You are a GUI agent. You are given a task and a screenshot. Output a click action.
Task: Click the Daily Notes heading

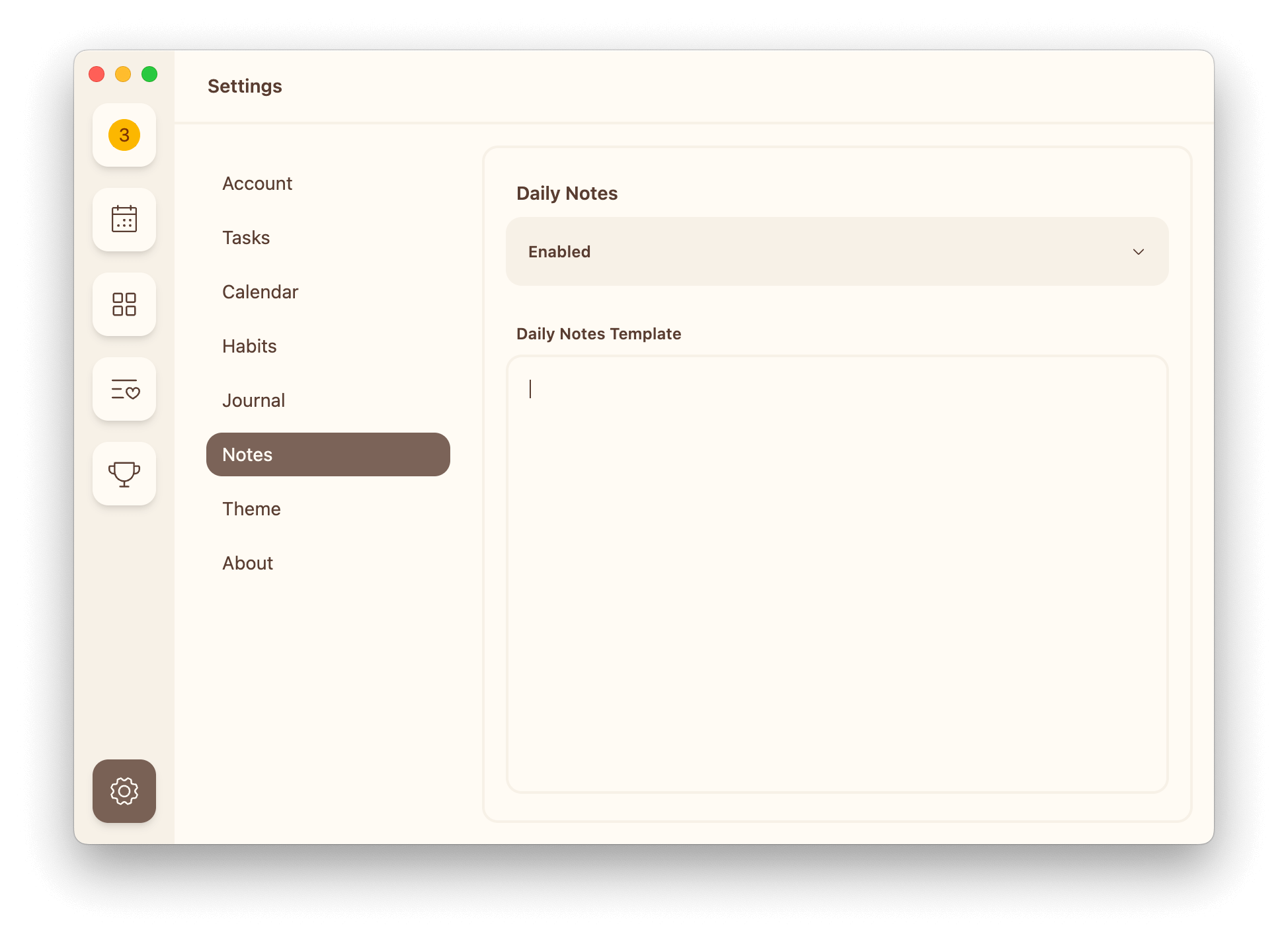point(567,193)
